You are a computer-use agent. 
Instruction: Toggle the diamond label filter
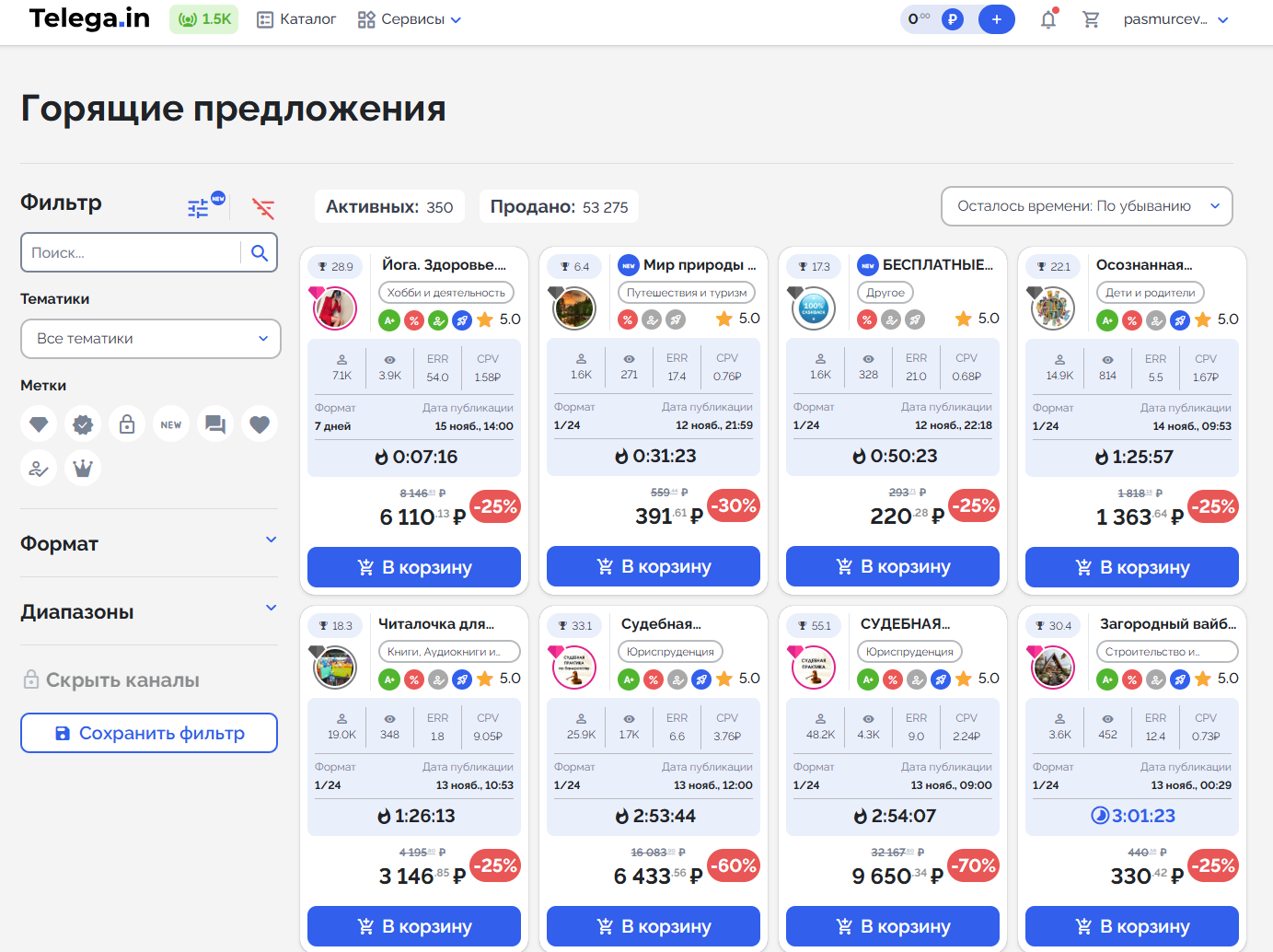pos(39,424)
